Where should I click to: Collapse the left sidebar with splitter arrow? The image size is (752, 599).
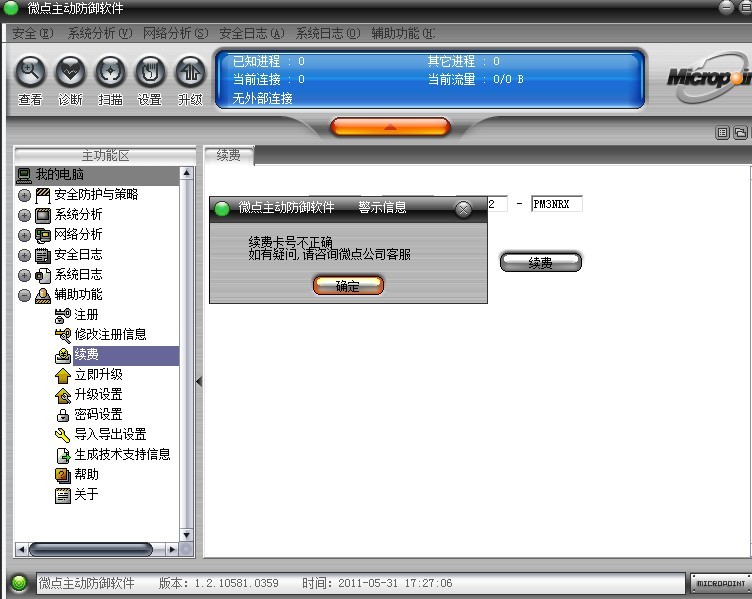tap(199, 382)
